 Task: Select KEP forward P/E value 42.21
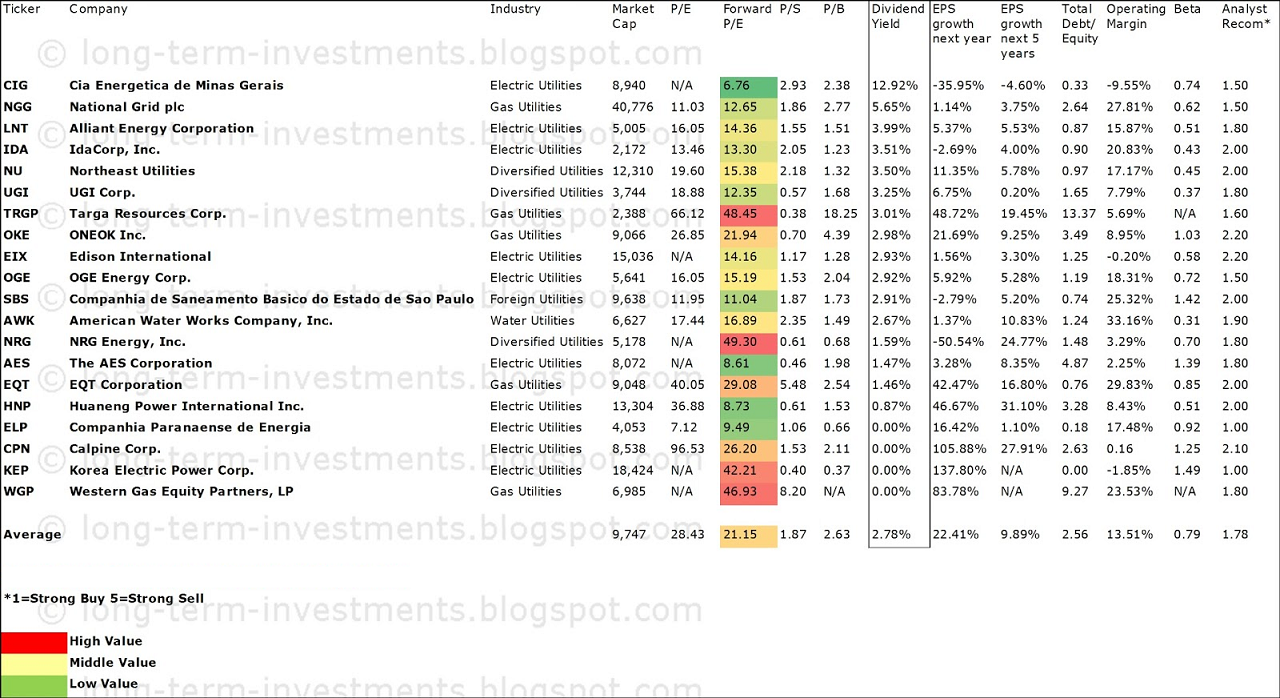pos(748,471)
